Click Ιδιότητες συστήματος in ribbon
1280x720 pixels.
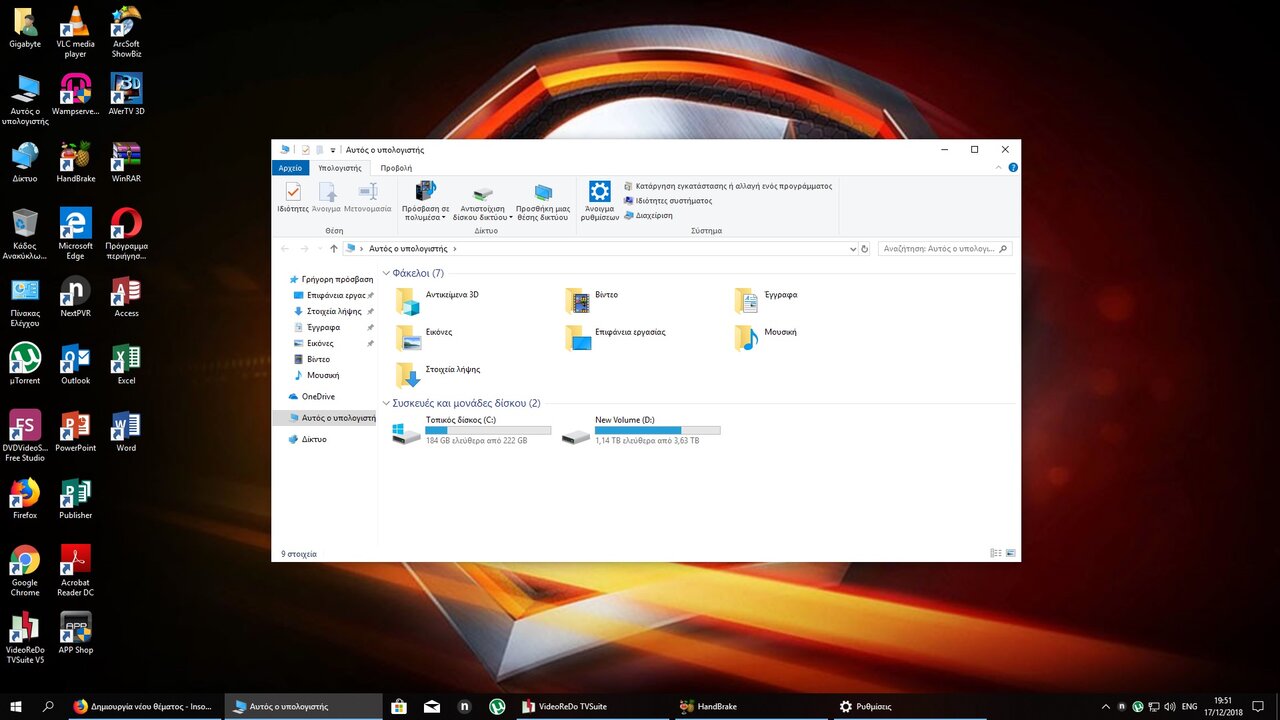[673, 201]
